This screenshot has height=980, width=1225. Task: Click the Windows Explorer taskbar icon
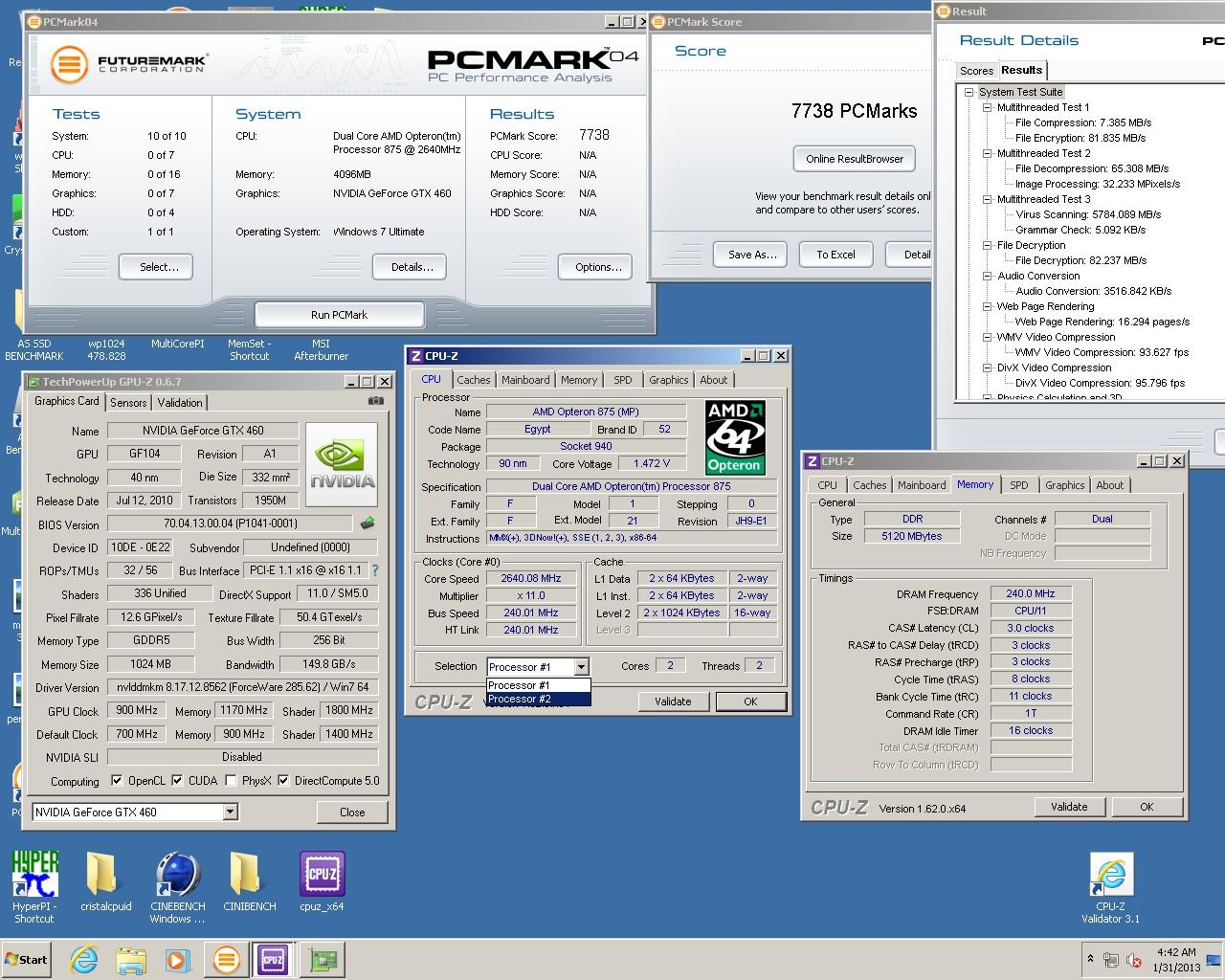coord(131,959)
